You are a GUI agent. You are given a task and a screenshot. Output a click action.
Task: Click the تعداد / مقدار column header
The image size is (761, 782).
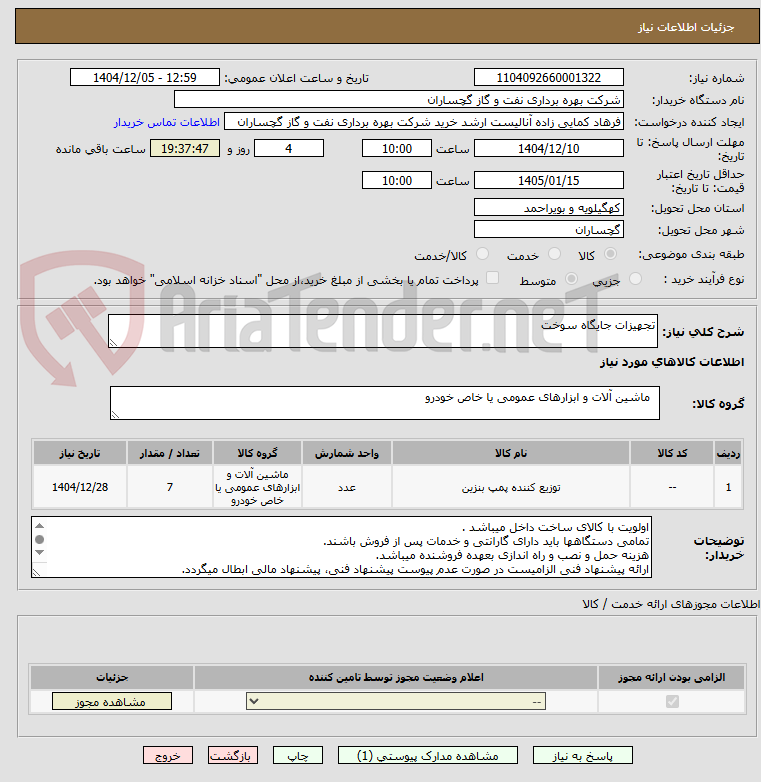[x=170, y=453]
